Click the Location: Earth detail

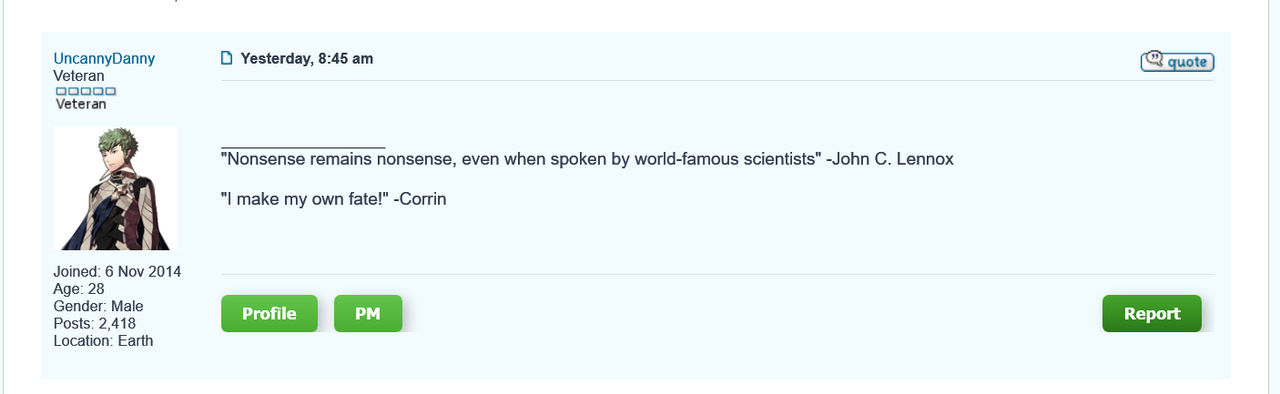coord(103,340)
